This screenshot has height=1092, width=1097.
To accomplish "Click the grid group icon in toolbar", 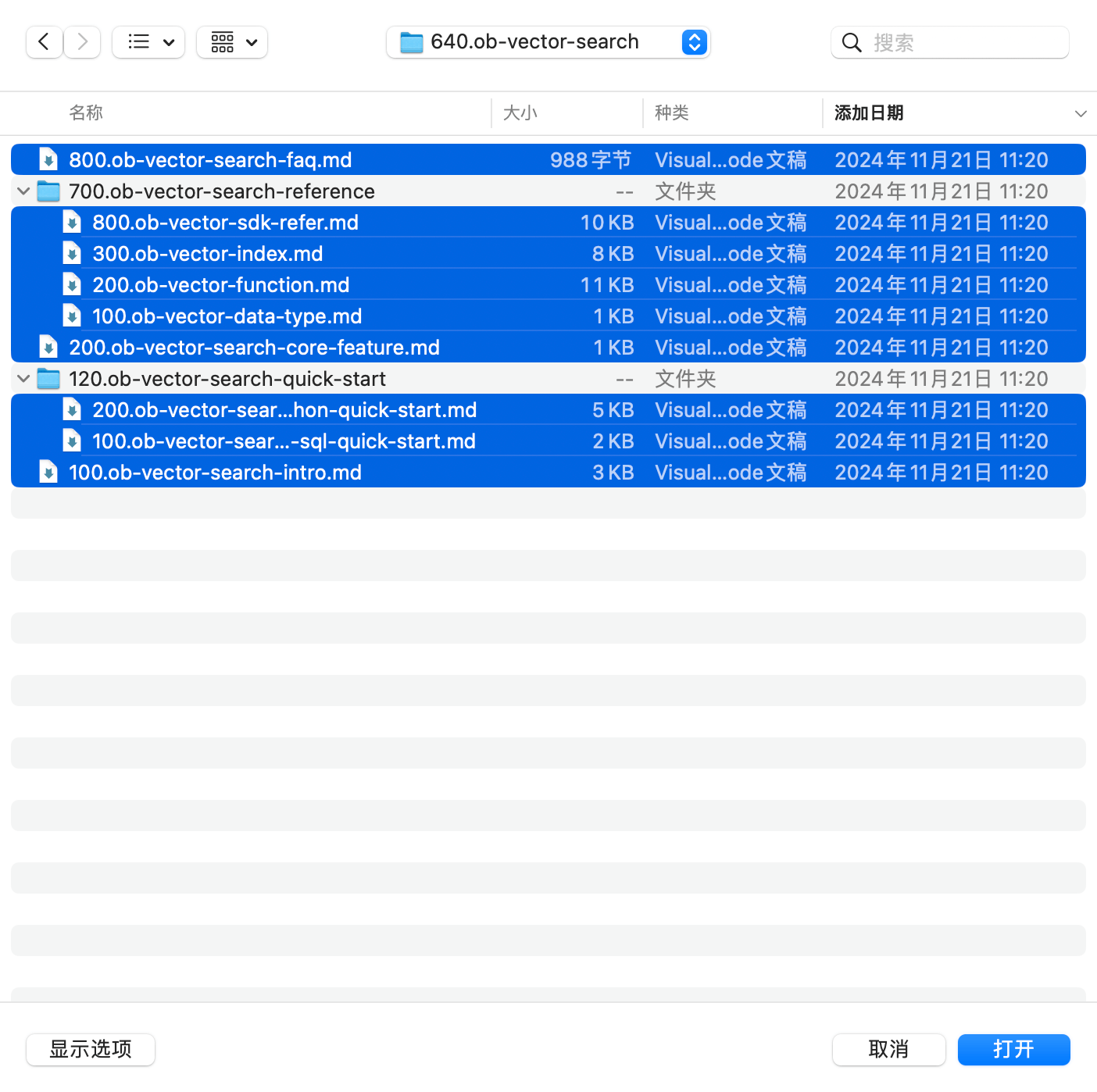I will pyautogui.click(x=223, y=42).
